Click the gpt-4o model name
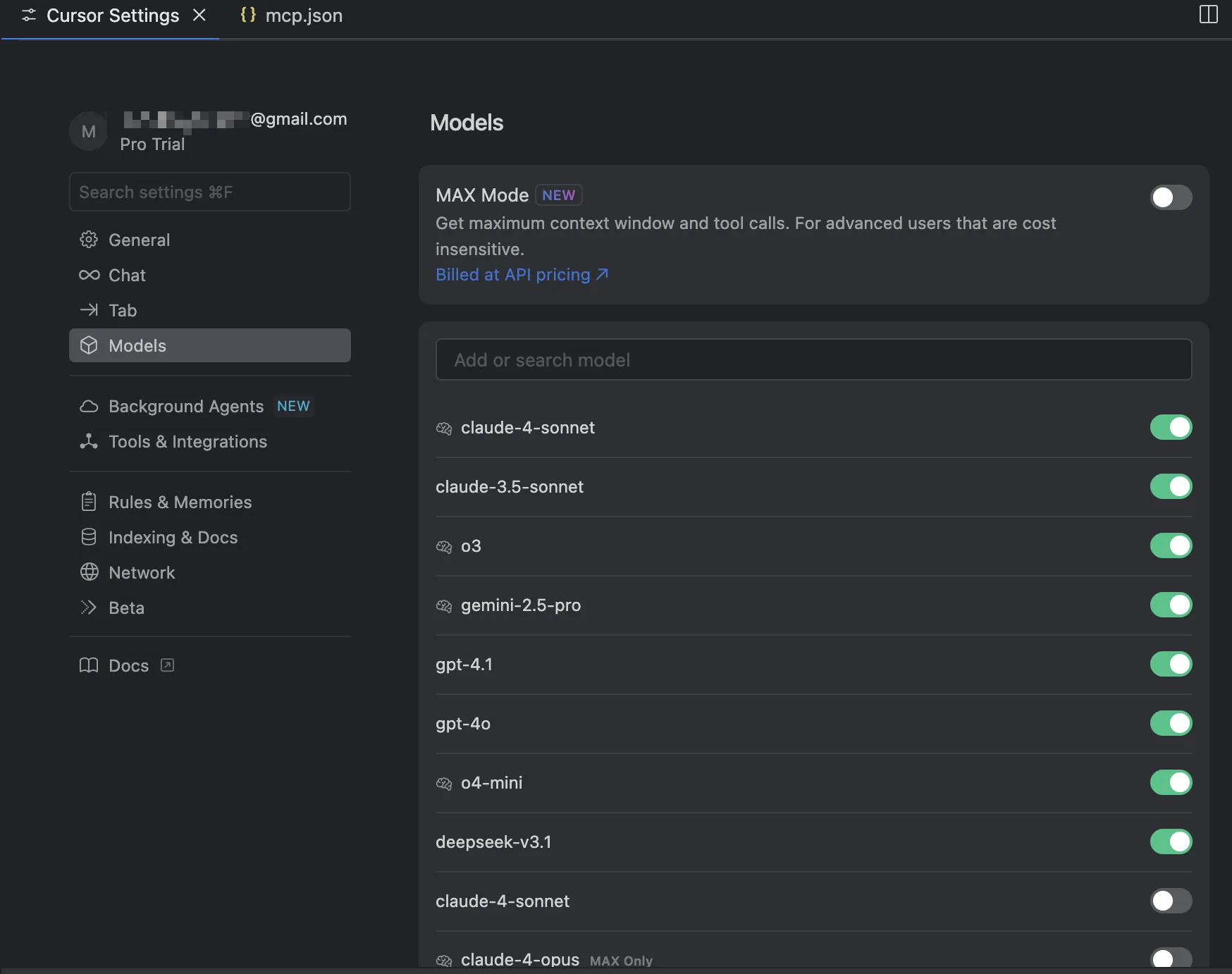Image resolution: width=1232 pixels, height=974 pixels. [x=463, y=724]
